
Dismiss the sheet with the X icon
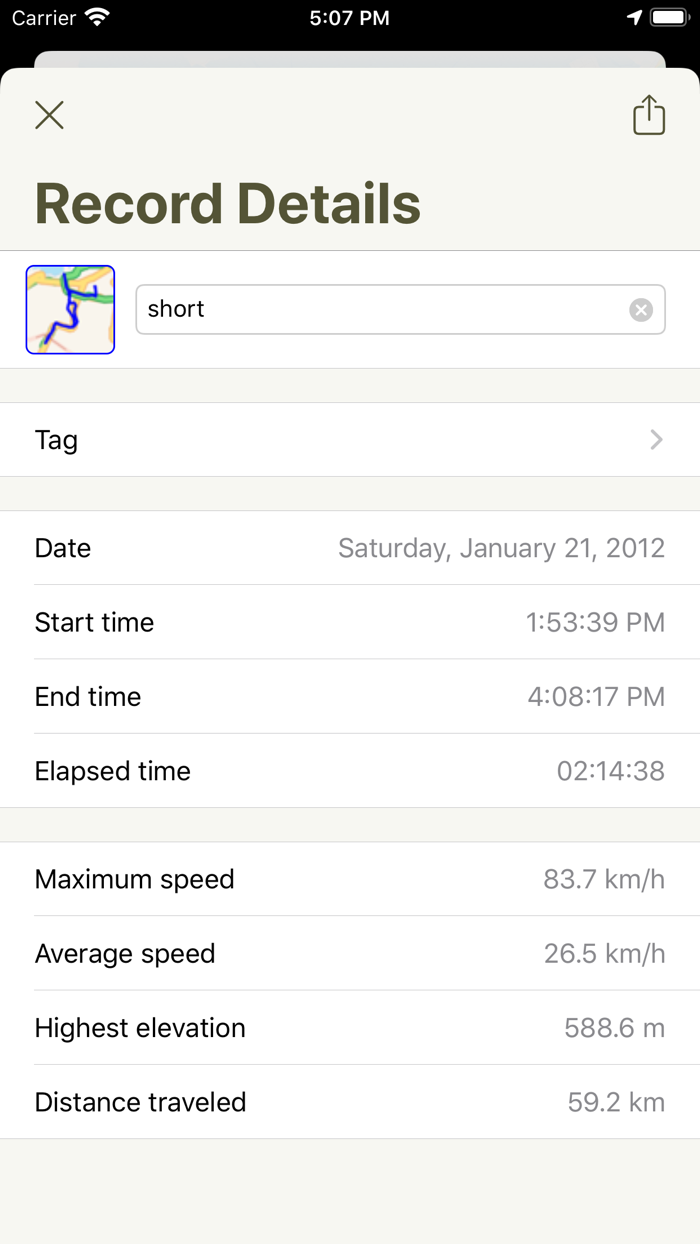[x=49, y=114]
